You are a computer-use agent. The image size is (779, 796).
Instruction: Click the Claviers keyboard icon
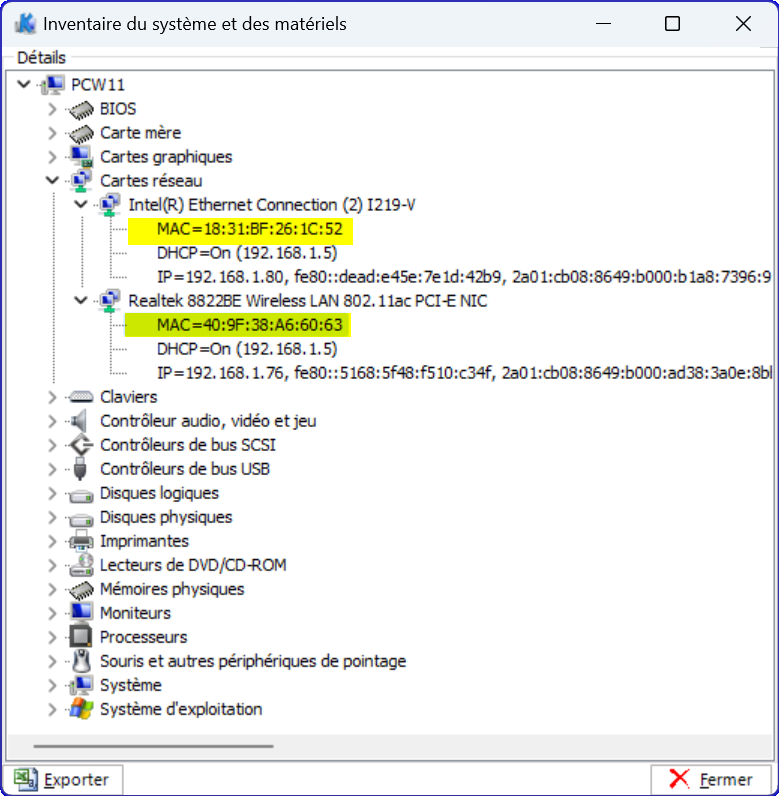click(x=81, y=397)
